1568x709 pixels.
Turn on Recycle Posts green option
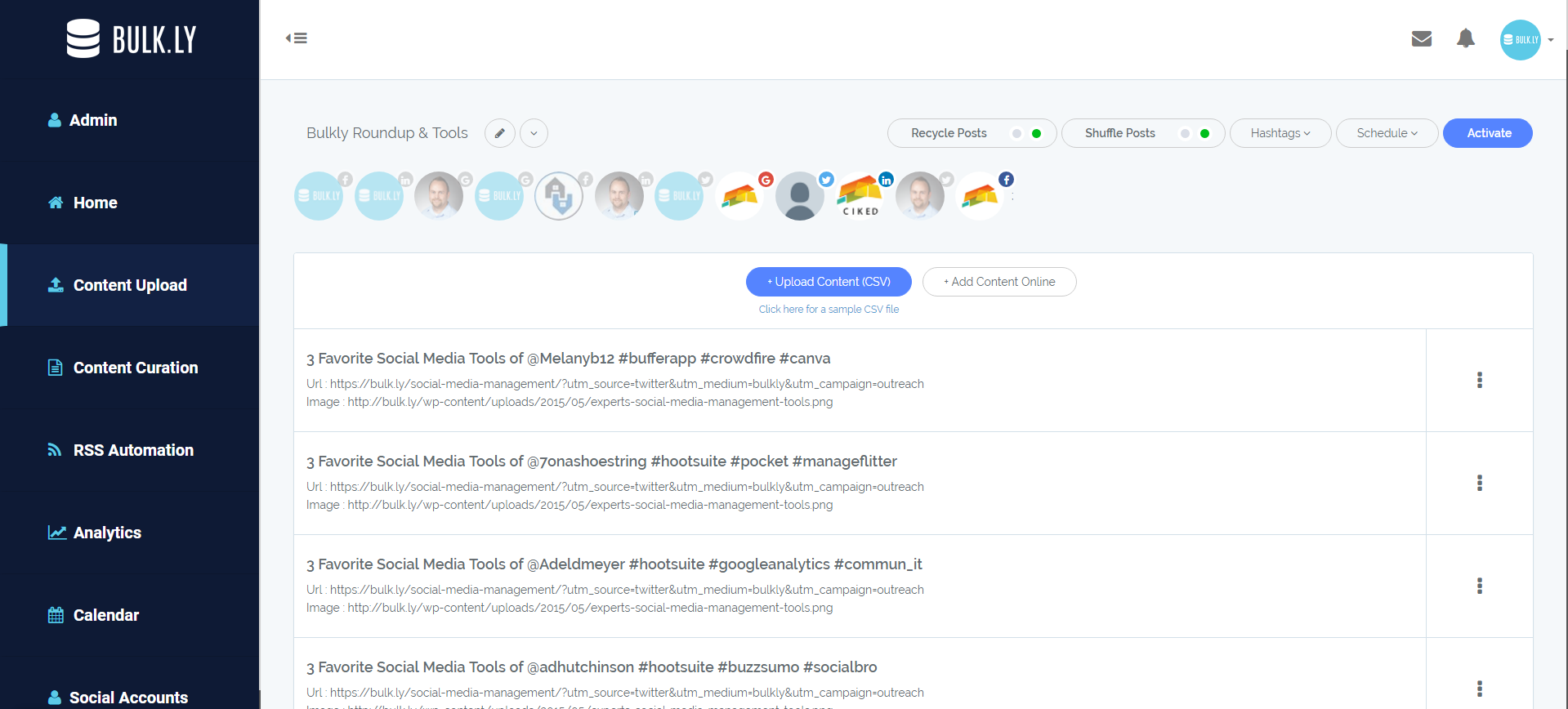(x=1036, y=134)
